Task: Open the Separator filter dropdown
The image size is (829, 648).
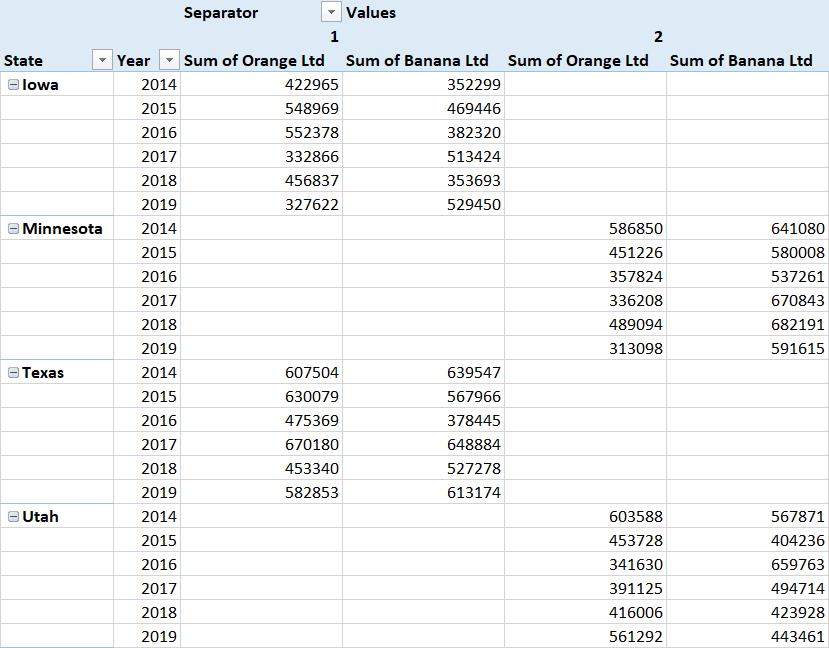Action: pos(331,12)
